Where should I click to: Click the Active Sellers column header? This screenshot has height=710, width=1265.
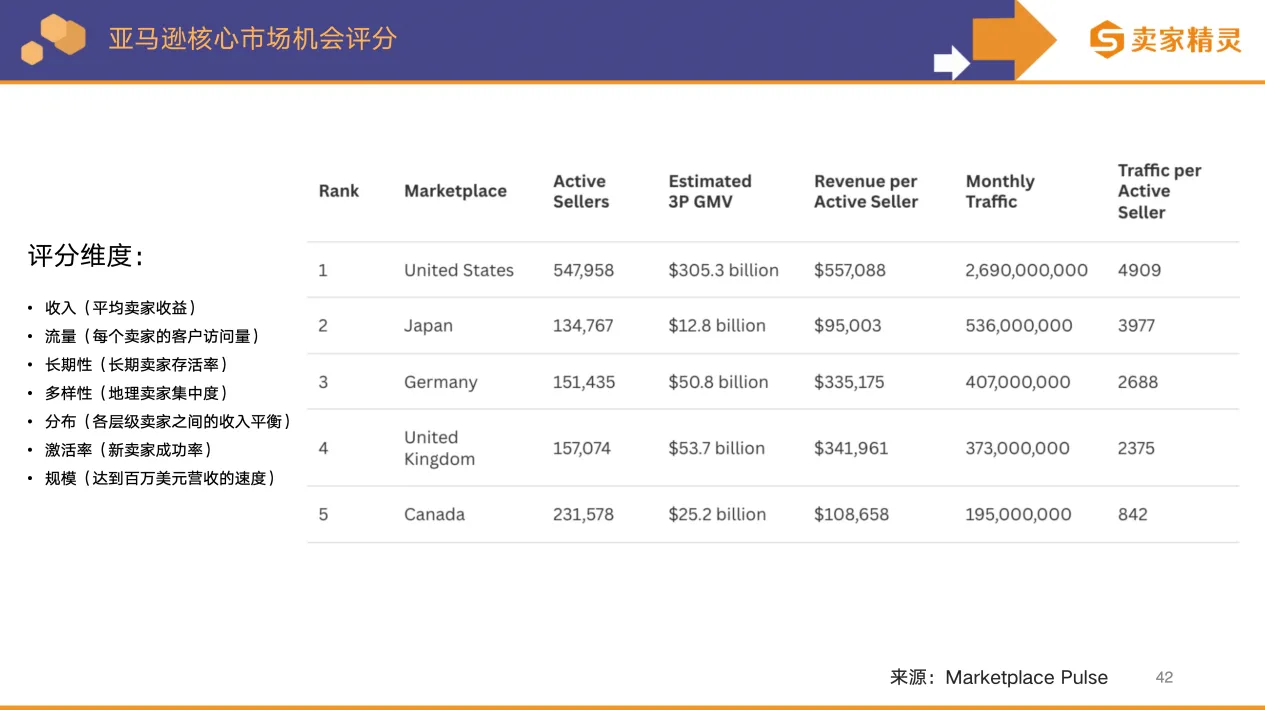[x=580, y=190]
